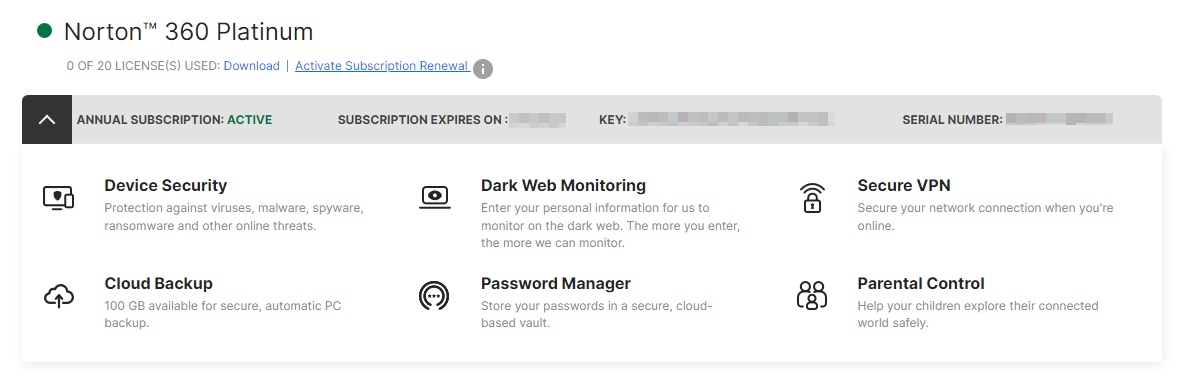Screen dimensions: 1184x382
Task: Click the Password Manager vault icon
Action: [435, 296]
